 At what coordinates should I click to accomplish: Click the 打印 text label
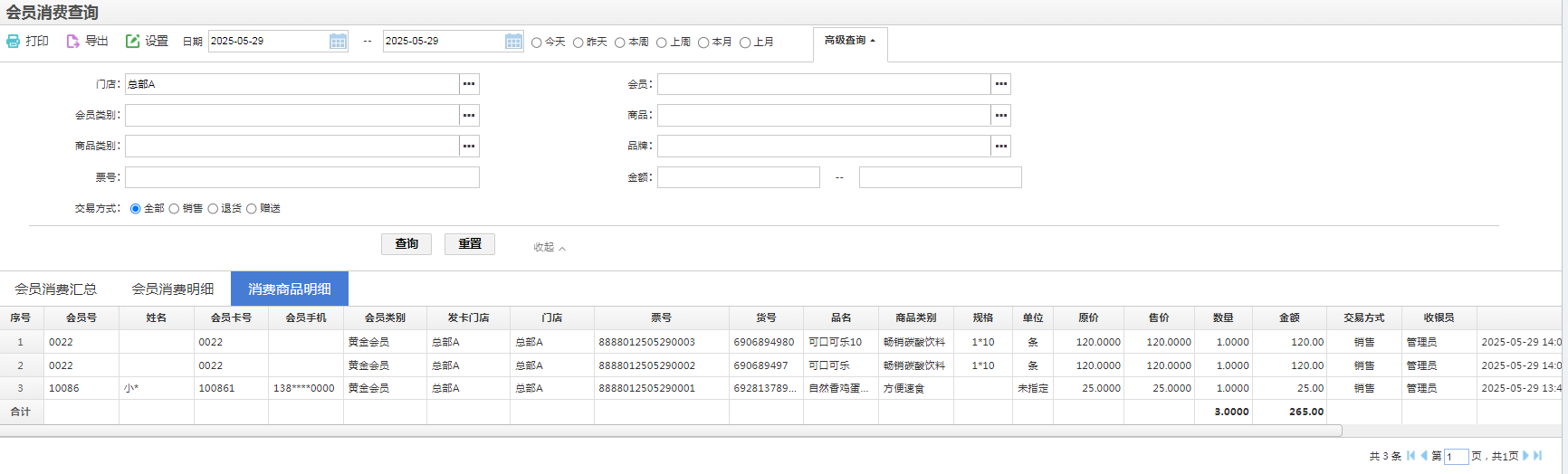tap(37, 42)
